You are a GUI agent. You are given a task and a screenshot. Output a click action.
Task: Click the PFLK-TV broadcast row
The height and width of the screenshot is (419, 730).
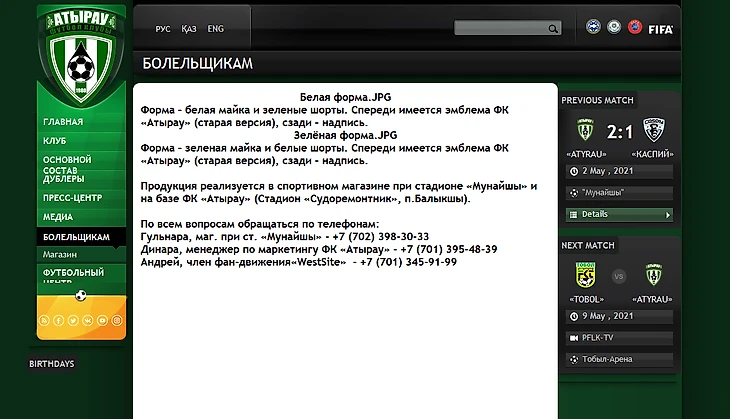[619, 338]
